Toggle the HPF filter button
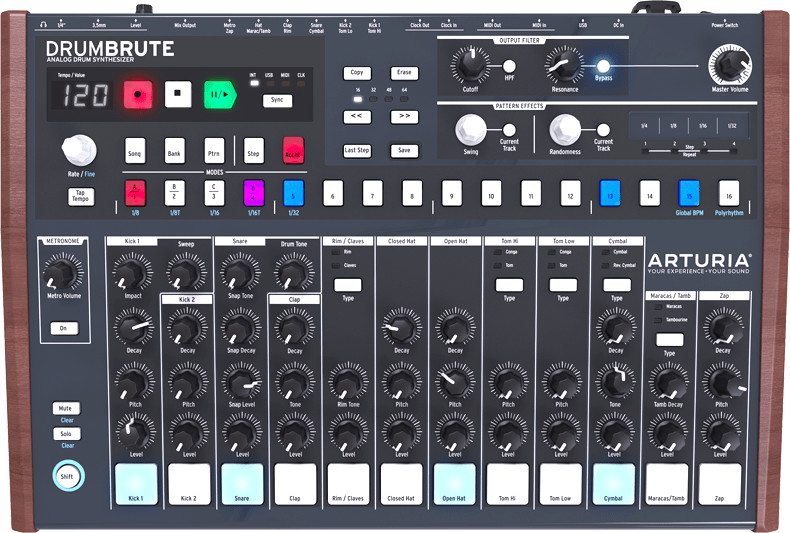This screenshot has height=533, width=790. click(x=509, y=66)
